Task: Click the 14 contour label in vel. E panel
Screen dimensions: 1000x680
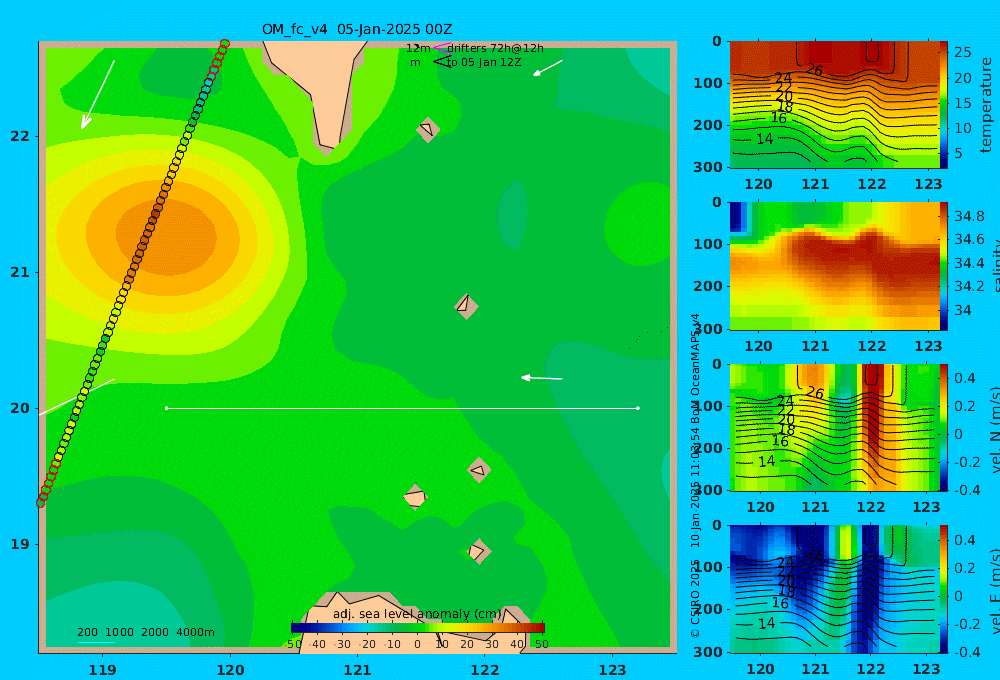Action: [766, 623]
